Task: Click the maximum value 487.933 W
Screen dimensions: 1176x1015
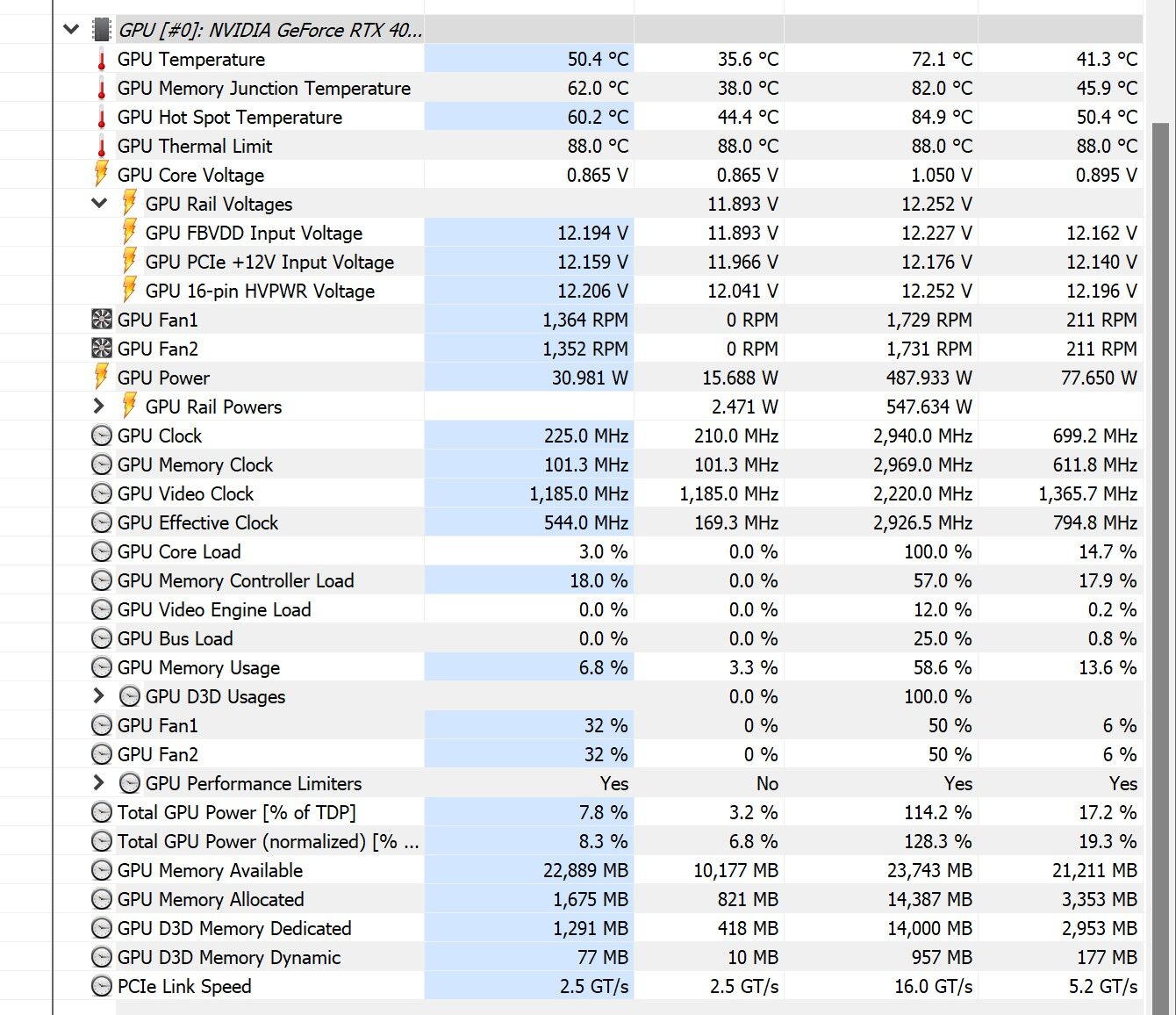Action: [929, 378]
